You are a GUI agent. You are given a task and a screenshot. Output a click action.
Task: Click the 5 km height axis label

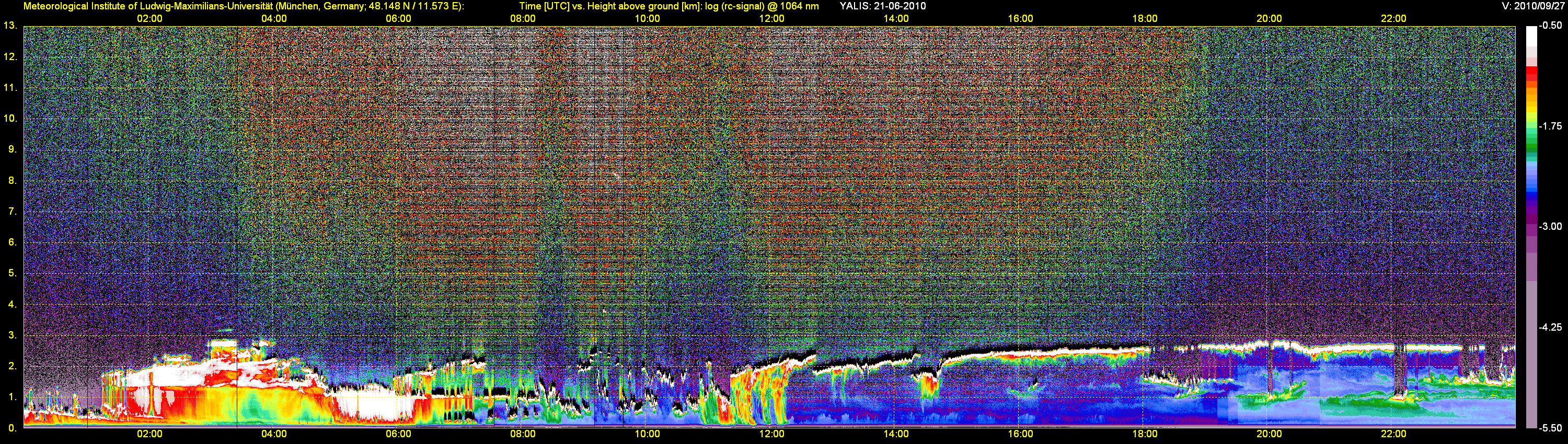[x=12, y=273]
